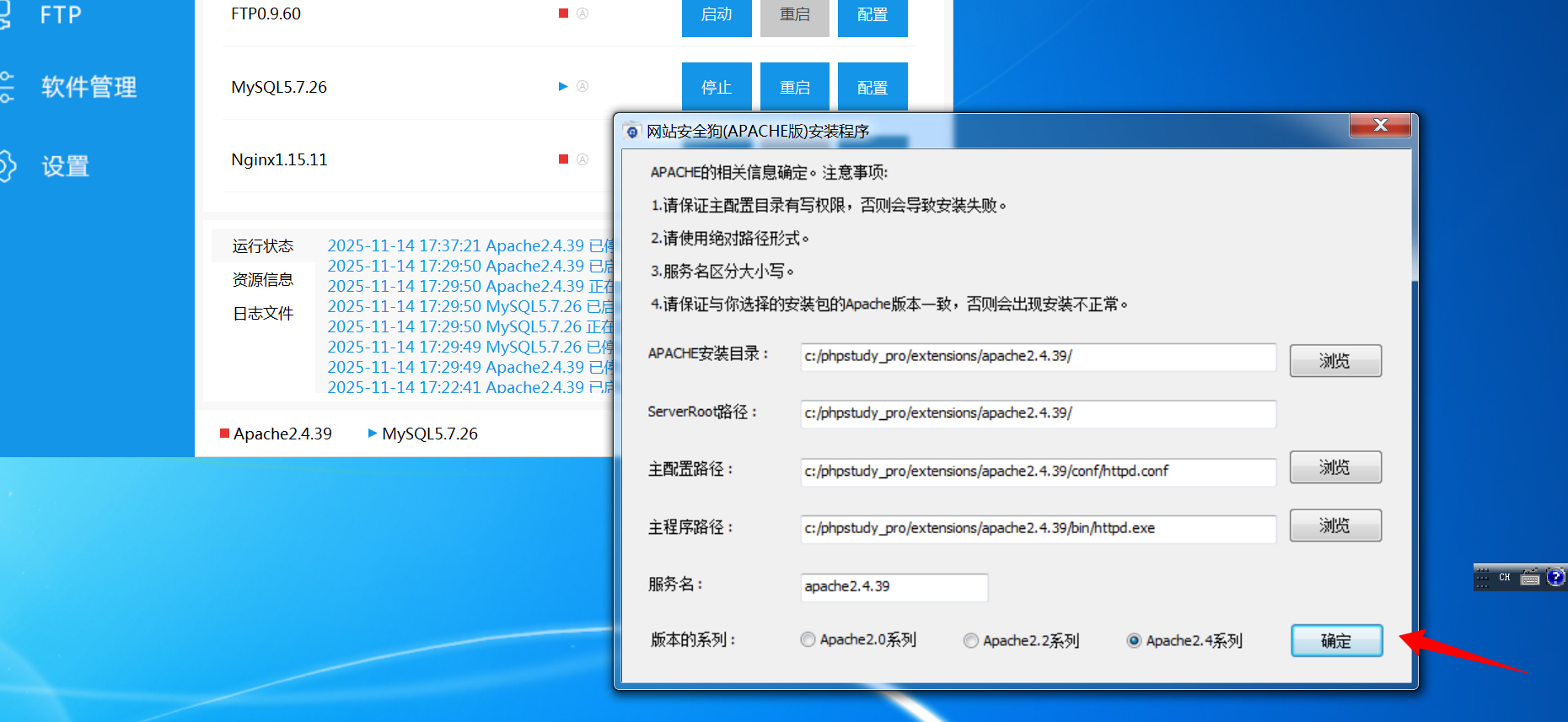The height and width of the screenshot is (722, 1568).
Task: Click 浏览 next to 主程序路径
Action: (1335, 525)
